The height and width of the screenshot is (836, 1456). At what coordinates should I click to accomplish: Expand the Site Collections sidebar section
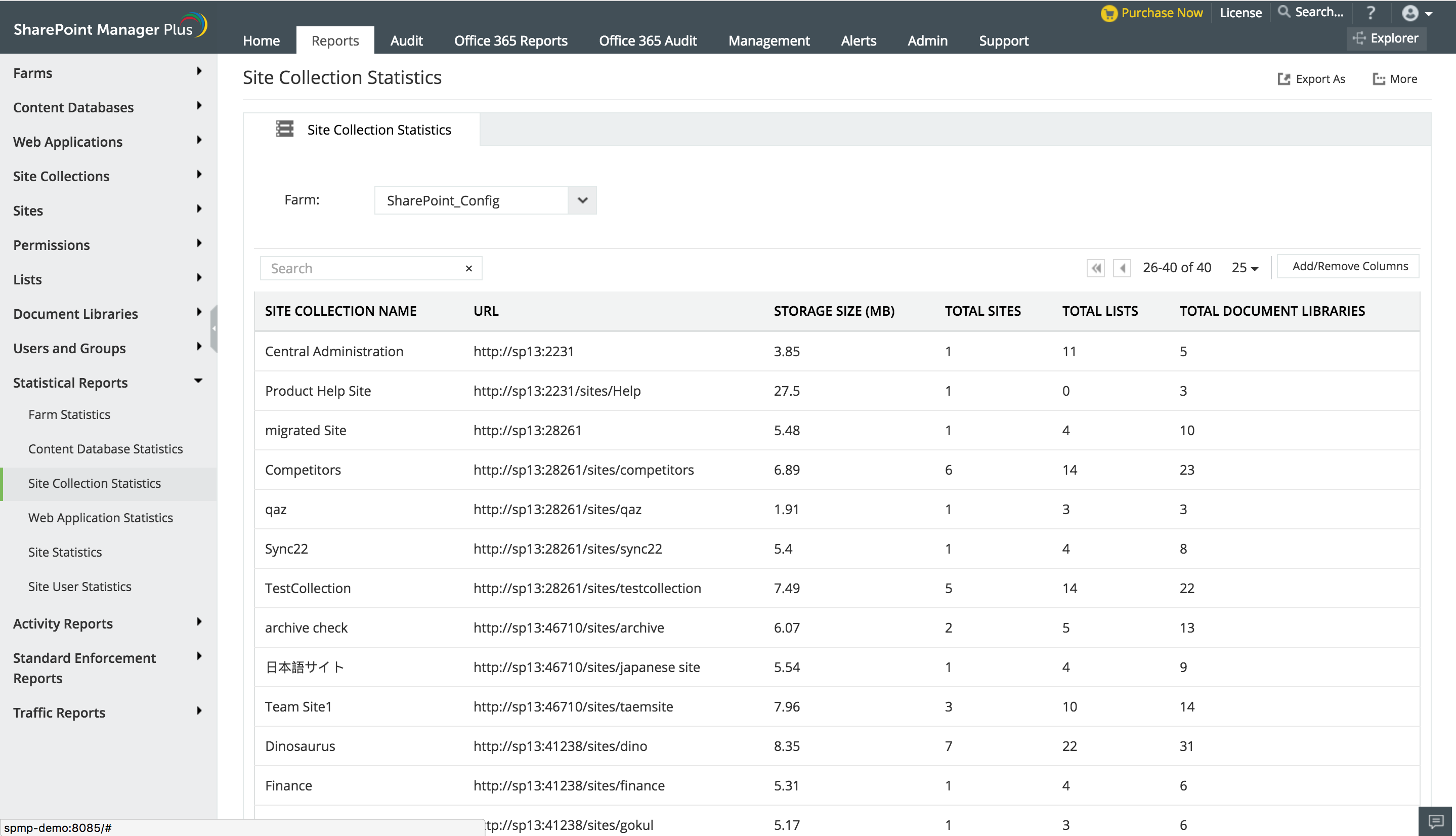(x=199, y=175)
